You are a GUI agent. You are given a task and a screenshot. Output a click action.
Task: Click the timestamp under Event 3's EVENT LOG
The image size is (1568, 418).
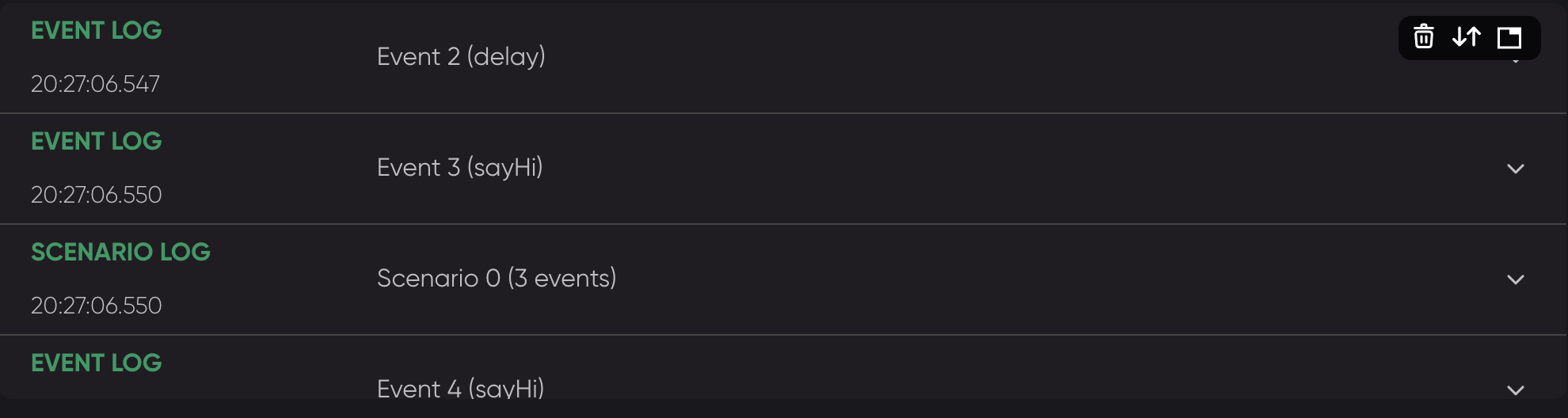click(x=96, y=195)
